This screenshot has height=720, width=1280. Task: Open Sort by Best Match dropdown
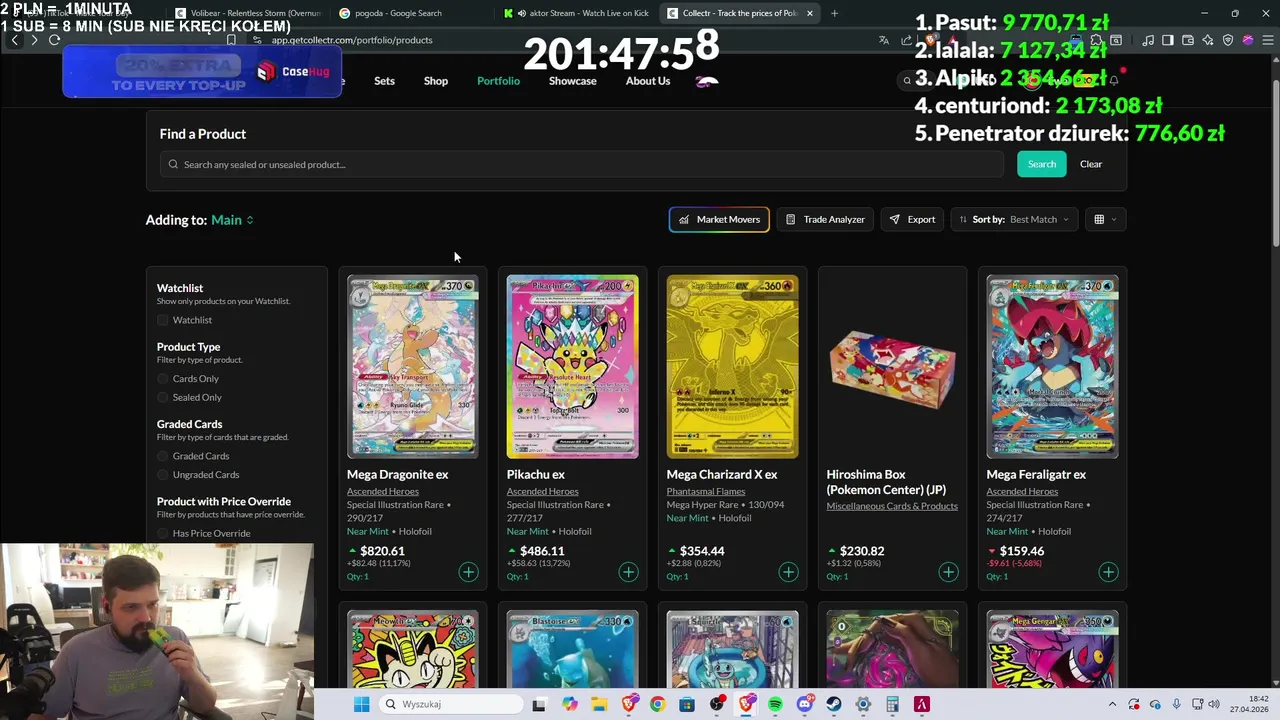point(1014,219)
